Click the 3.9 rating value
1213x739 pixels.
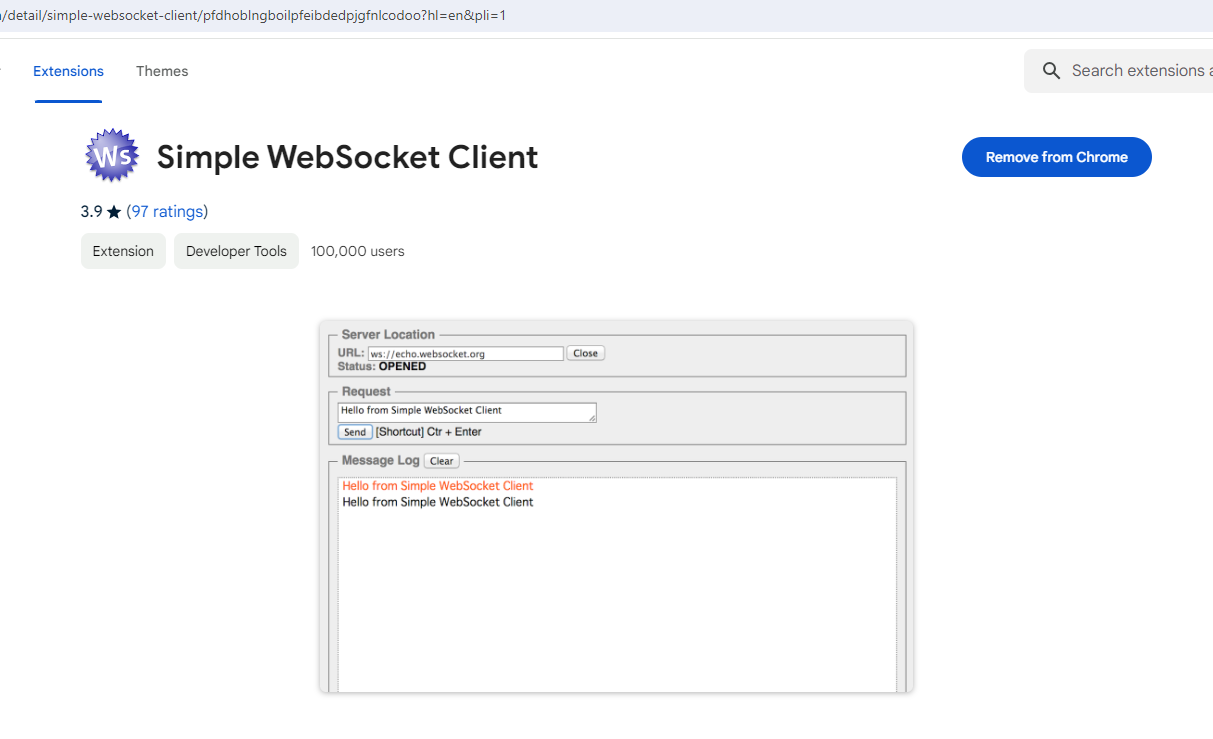click(x=91, y=211)
